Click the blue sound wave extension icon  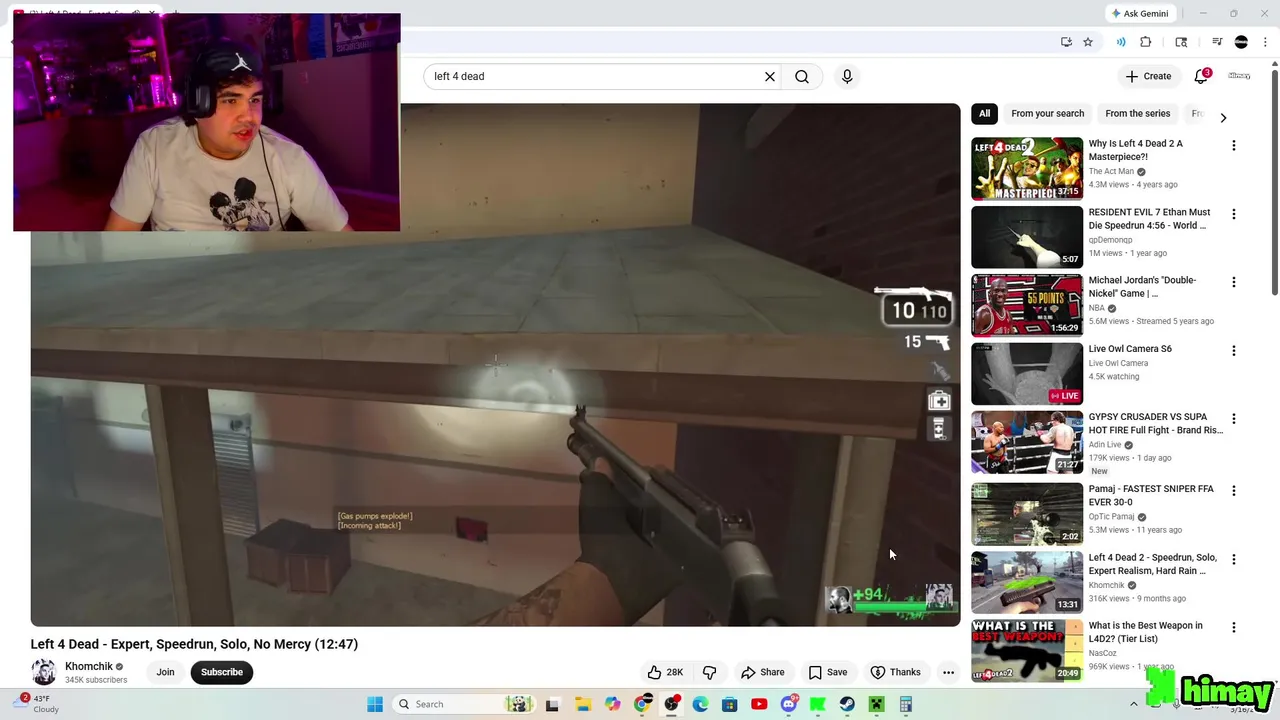1121,42
